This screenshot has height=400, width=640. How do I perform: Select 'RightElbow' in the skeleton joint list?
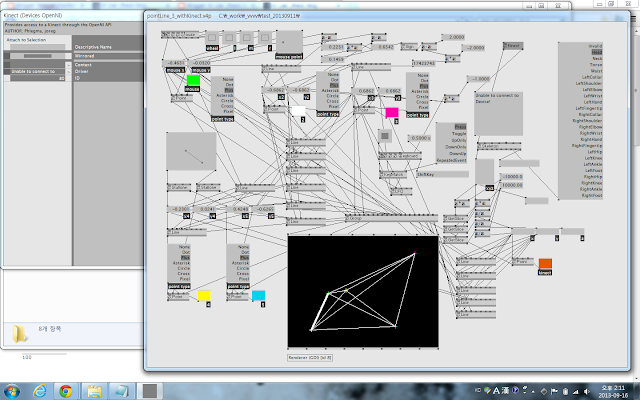coord(590,127)
